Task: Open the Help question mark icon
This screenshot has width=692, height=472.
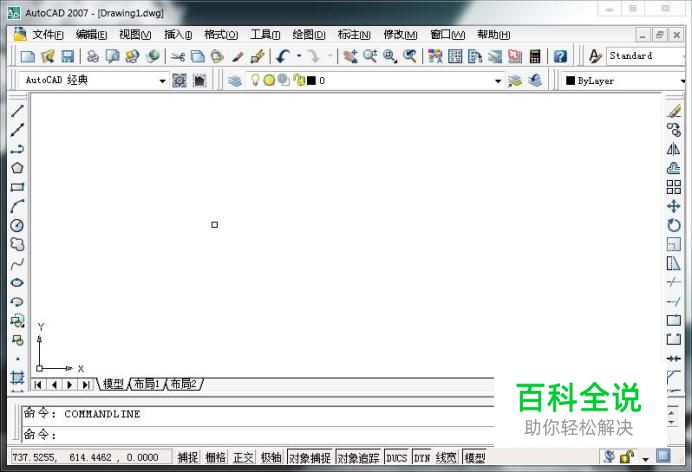Action: coord(560,56)
